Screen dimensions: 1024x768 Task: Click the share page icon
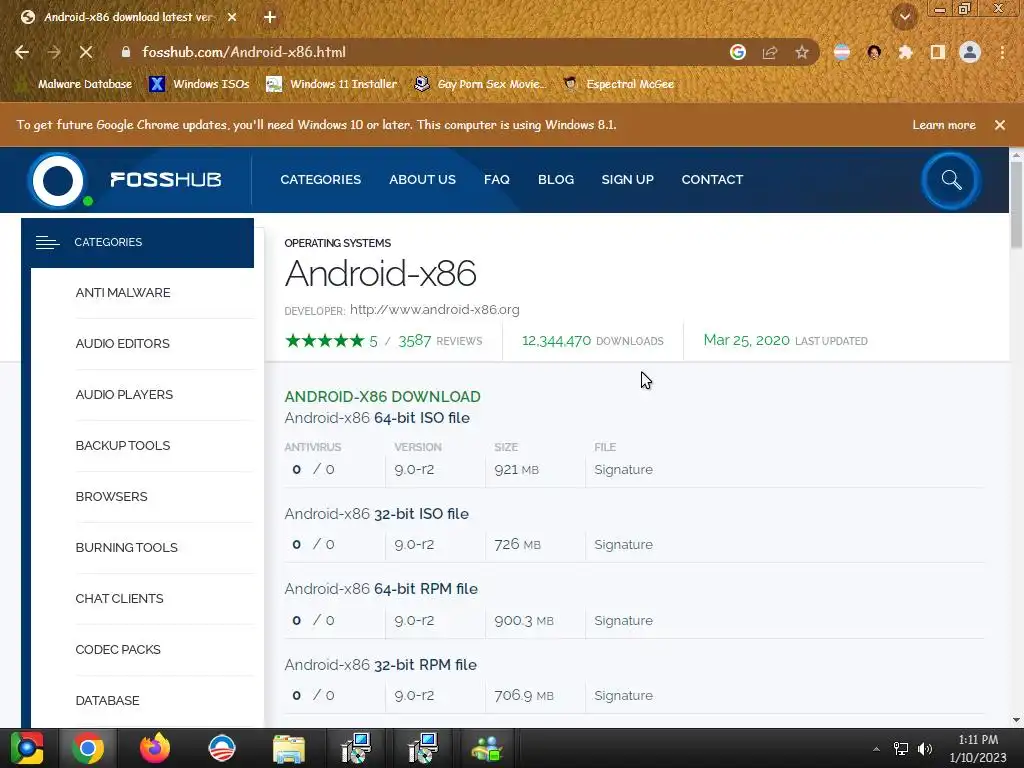[770, 52]
